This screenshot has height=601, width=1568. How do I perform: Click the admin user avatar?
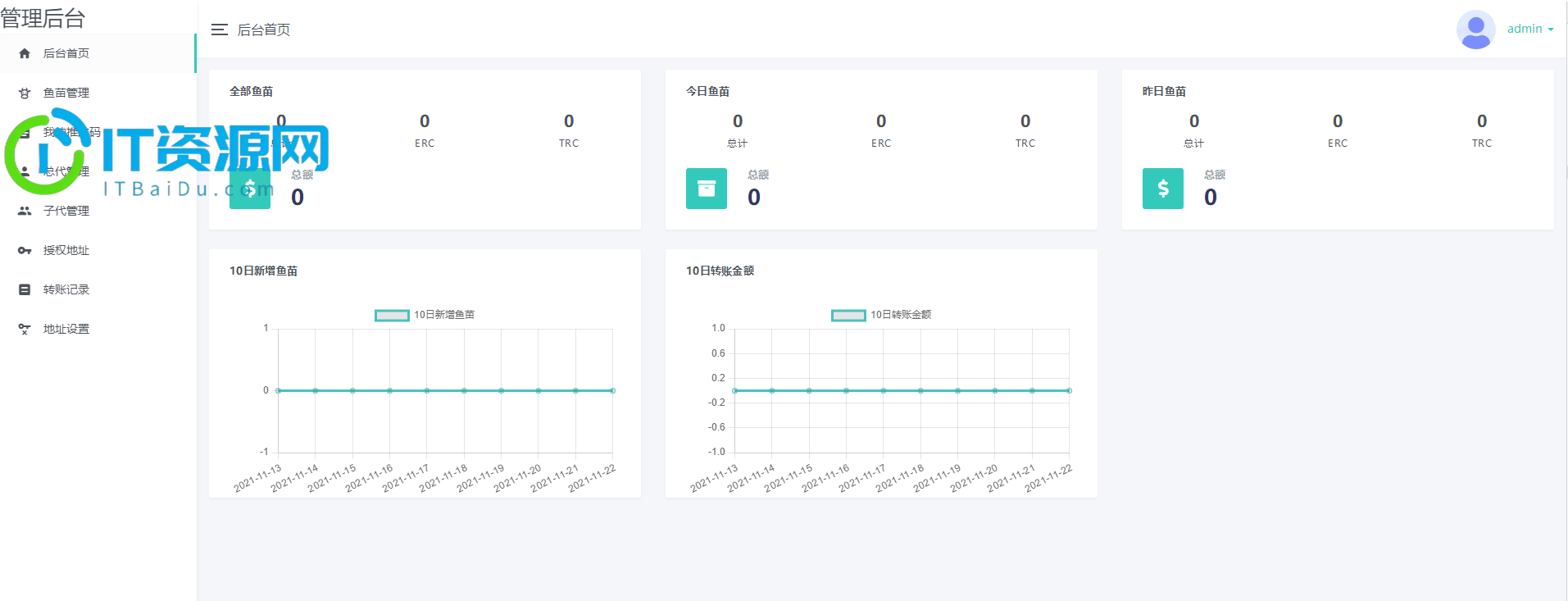click(x=1475, y=30)
